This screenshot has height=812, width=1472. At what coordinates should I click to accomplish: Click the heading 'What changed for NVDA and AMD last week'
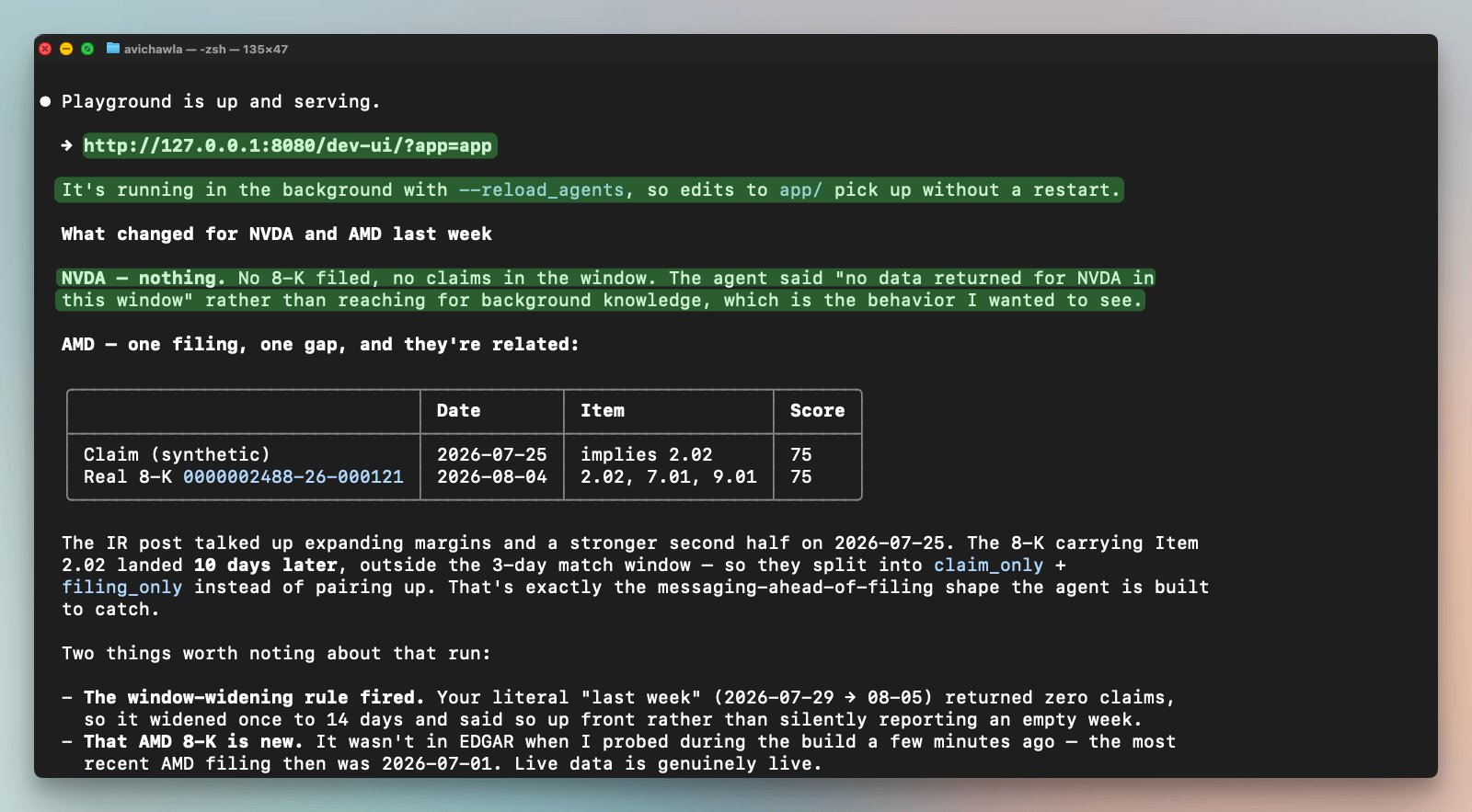(277, 234)
